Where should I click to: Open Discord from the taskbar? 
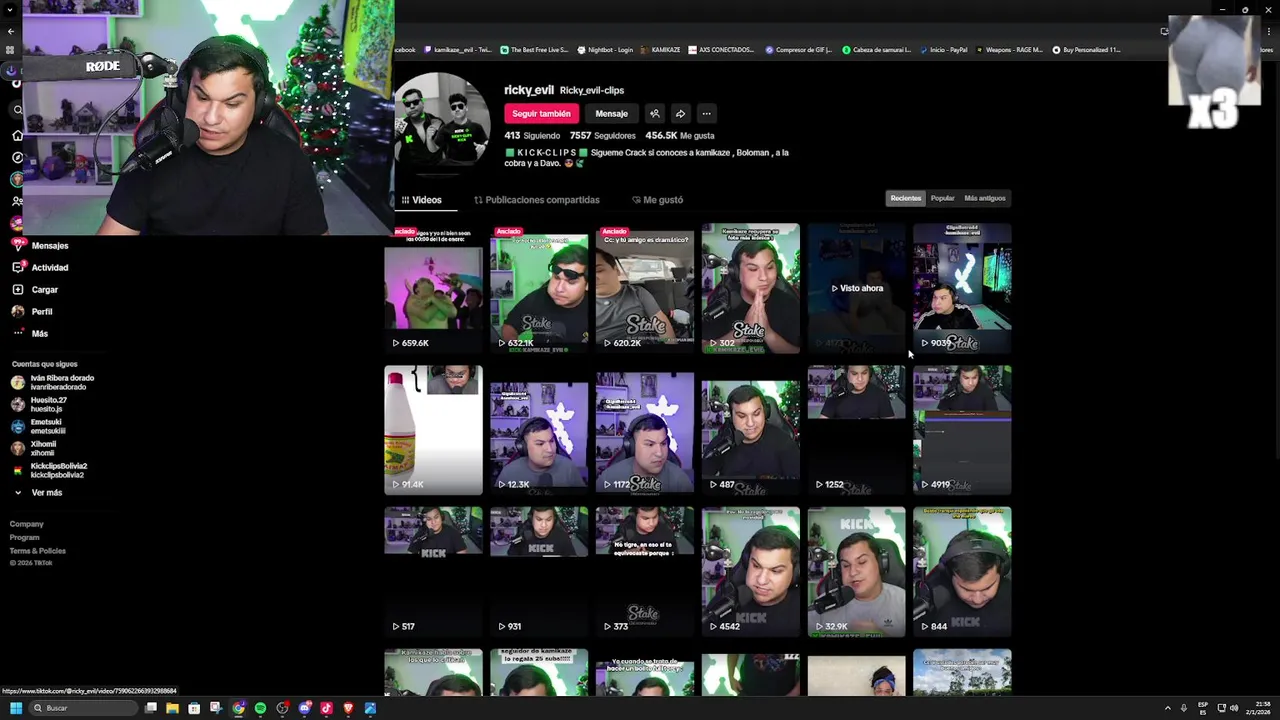[304, 708]
